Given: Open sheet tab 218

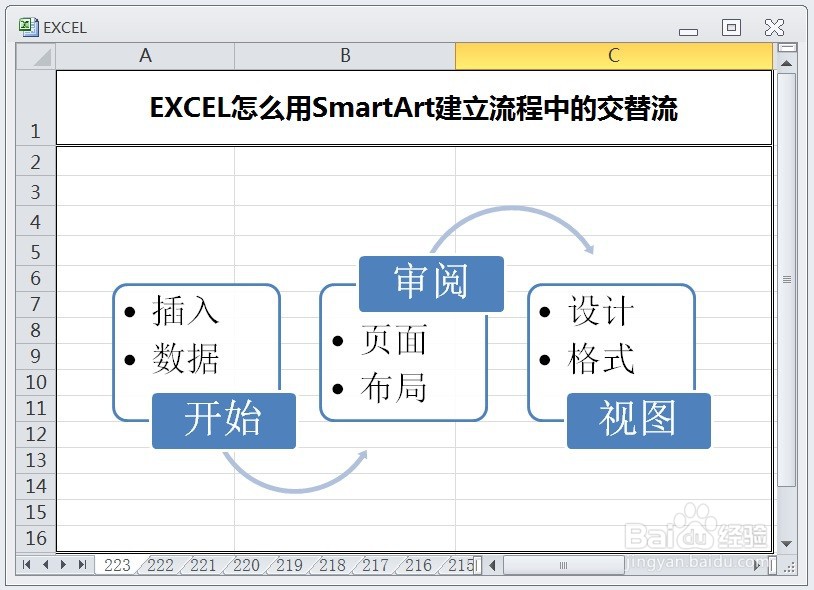Looking at the screenshot, I should 332,565.
